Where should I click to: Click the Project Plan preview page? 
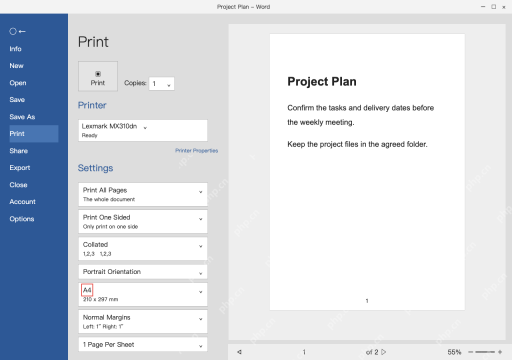tap(367, 172)
